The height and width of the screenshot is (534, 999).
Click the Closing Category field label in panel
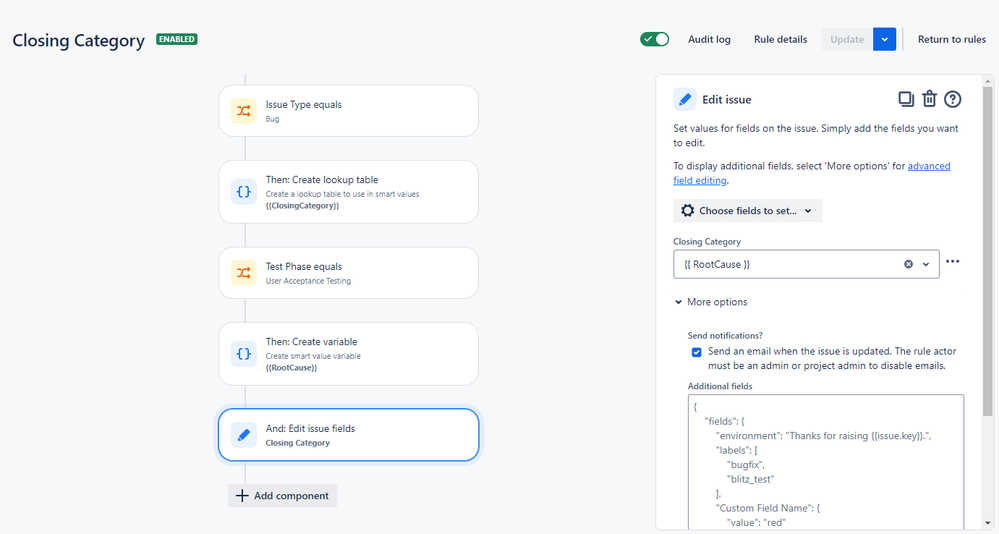coord(707,242)
